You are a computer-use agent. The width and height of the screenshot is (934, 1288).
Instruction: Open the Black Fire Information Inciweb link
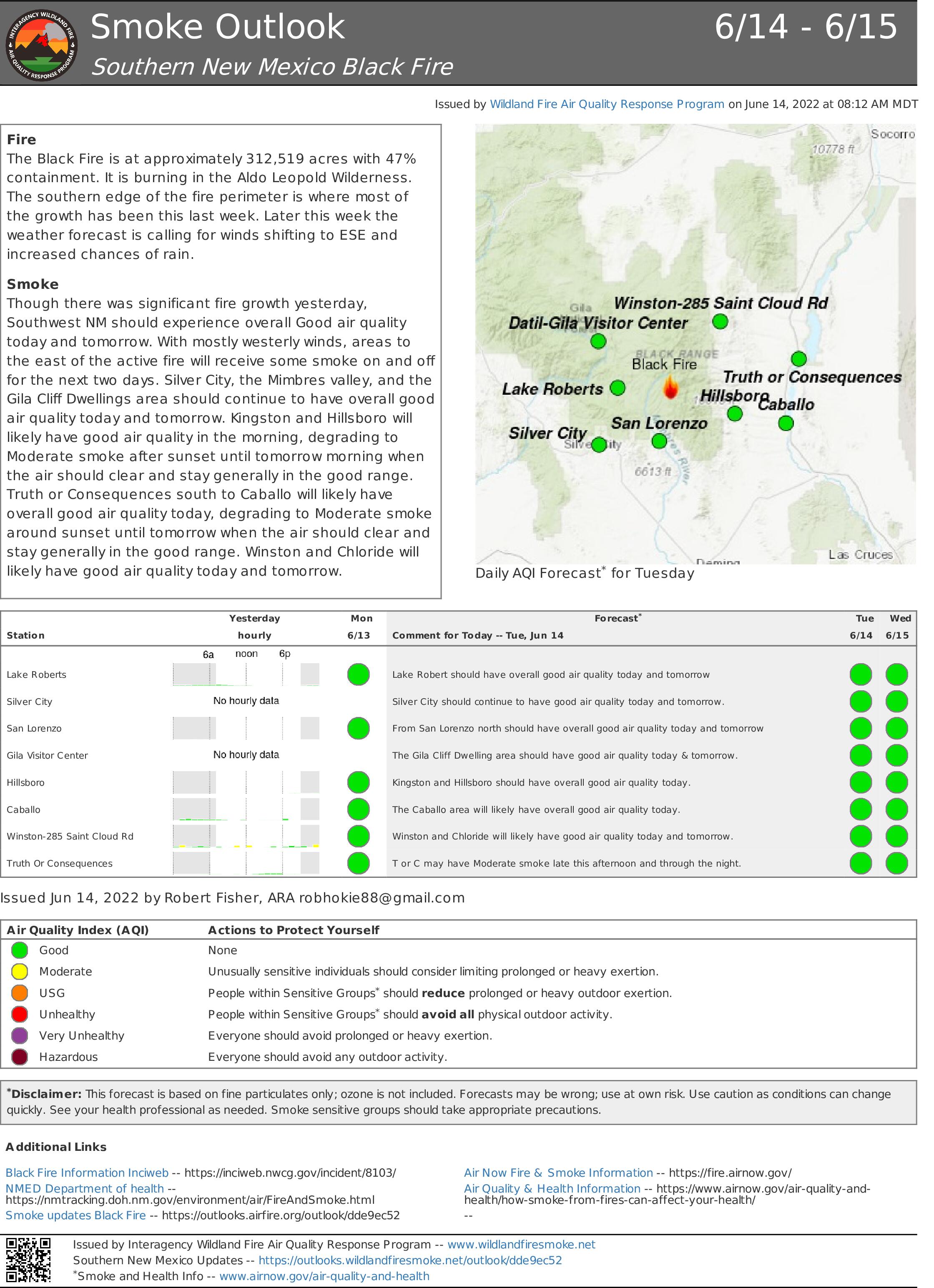tap(87, 1173)
